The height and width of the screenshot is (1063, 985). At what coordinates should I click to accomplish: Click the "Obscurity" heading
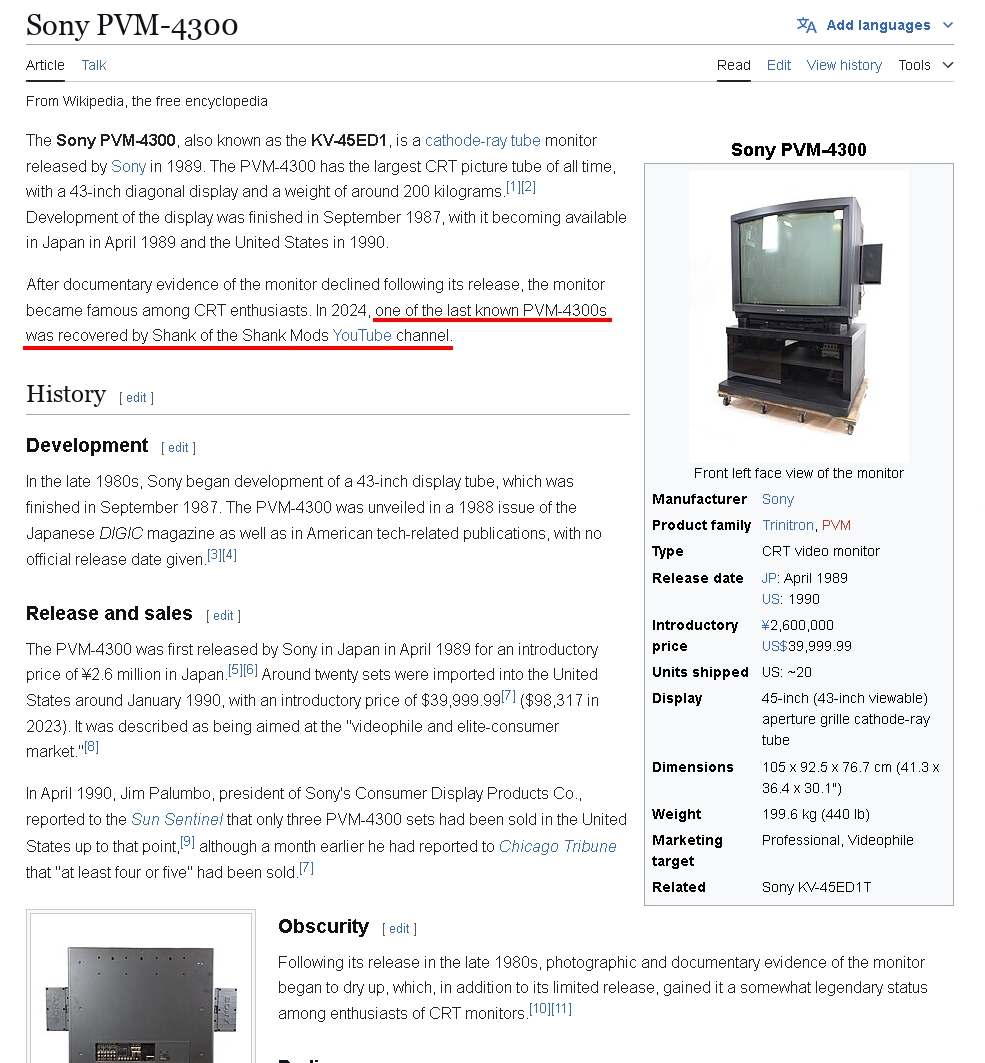point(323,927)
